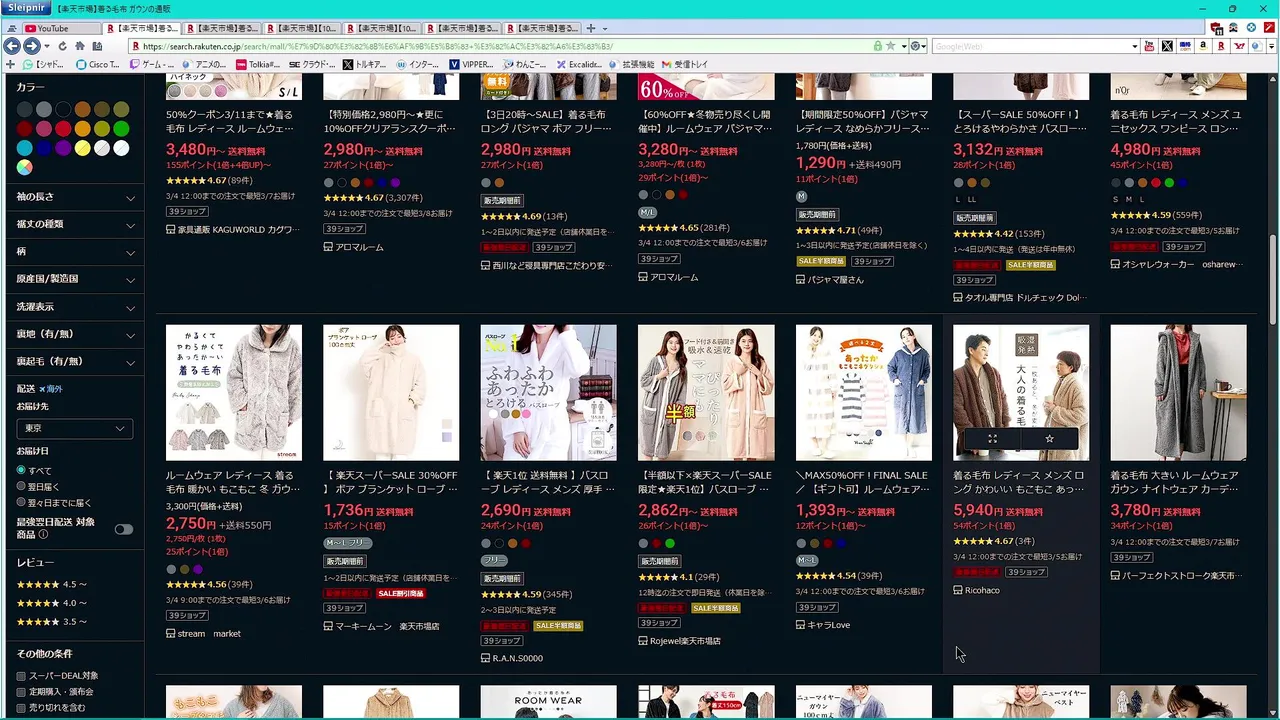Go forward using the browser forward arrow
This screenshot has height=720, width=1280.
[x=31, y=46]
